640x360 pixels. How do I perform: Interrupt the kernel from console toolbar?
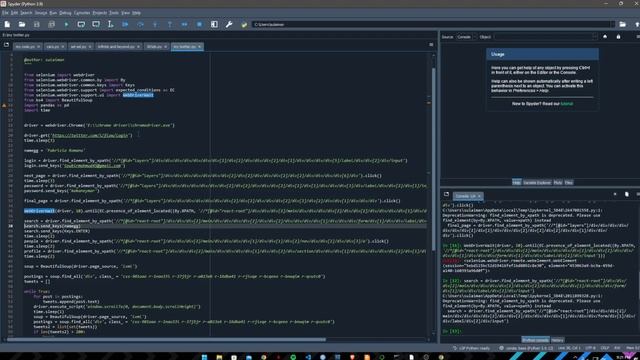coord(615,194)
